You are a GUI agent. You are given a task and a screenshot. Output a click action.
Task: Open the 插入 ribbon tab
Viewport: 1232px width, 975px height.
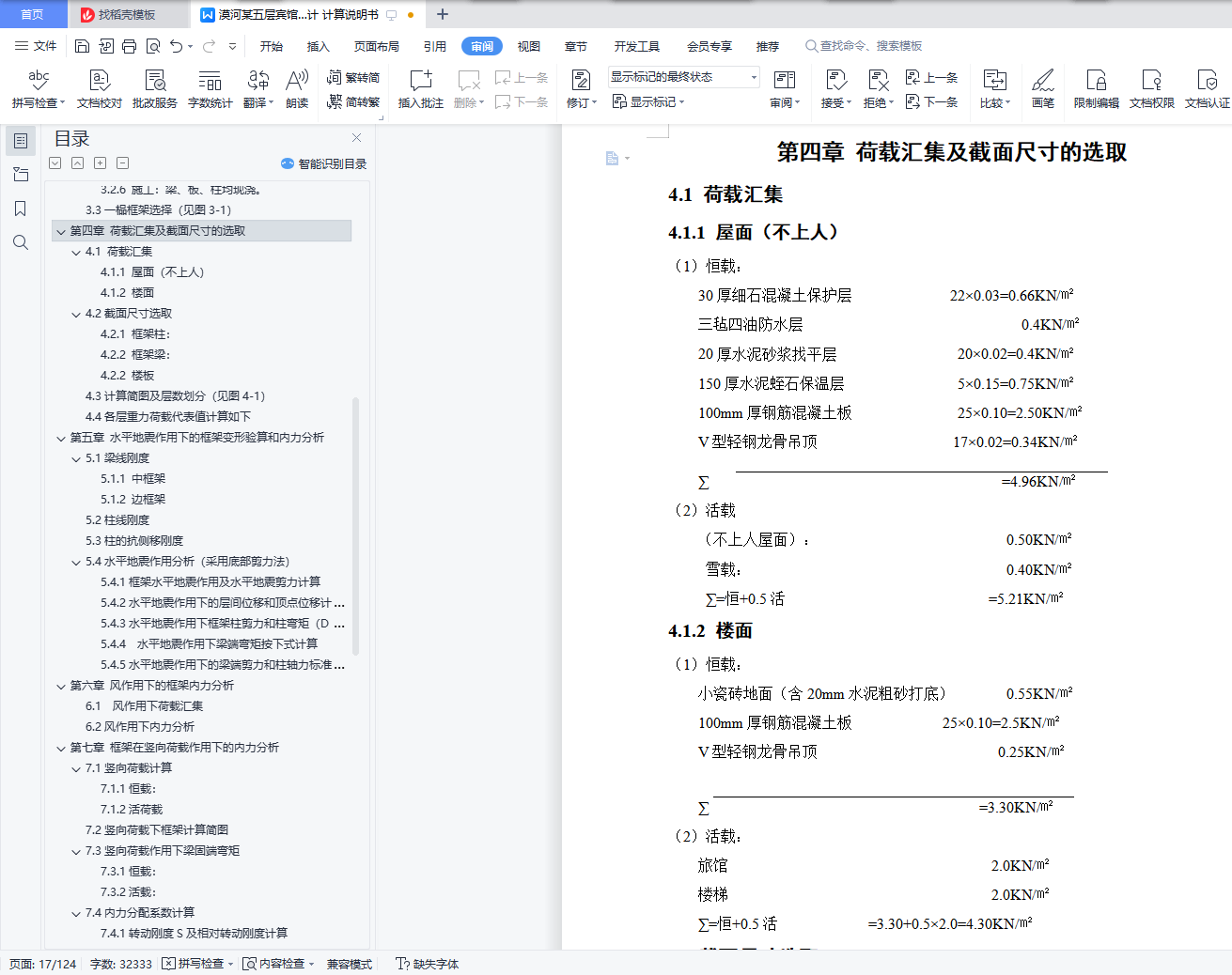(319, 46)
